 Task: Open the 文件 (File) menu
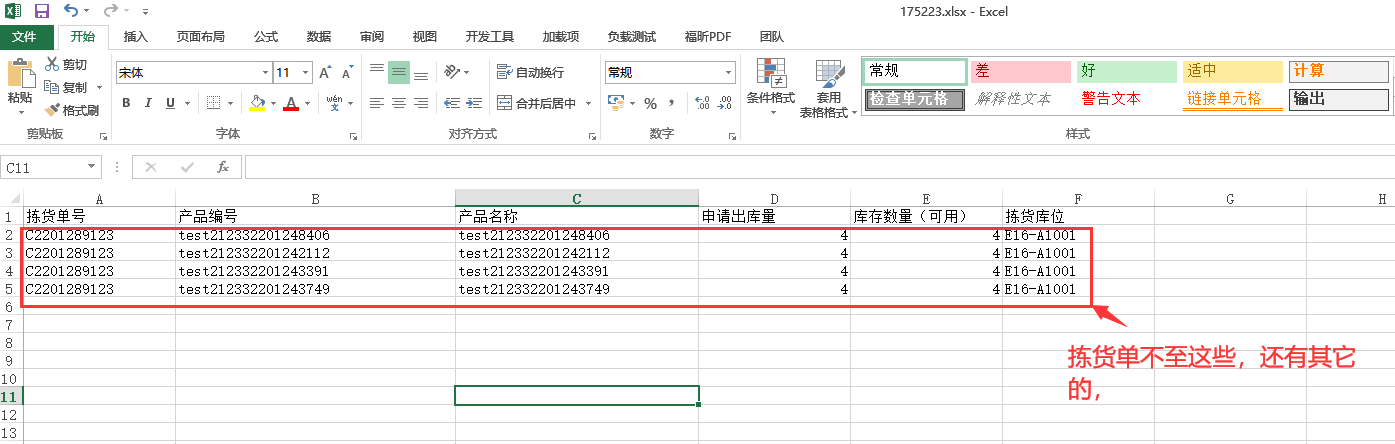24,37
